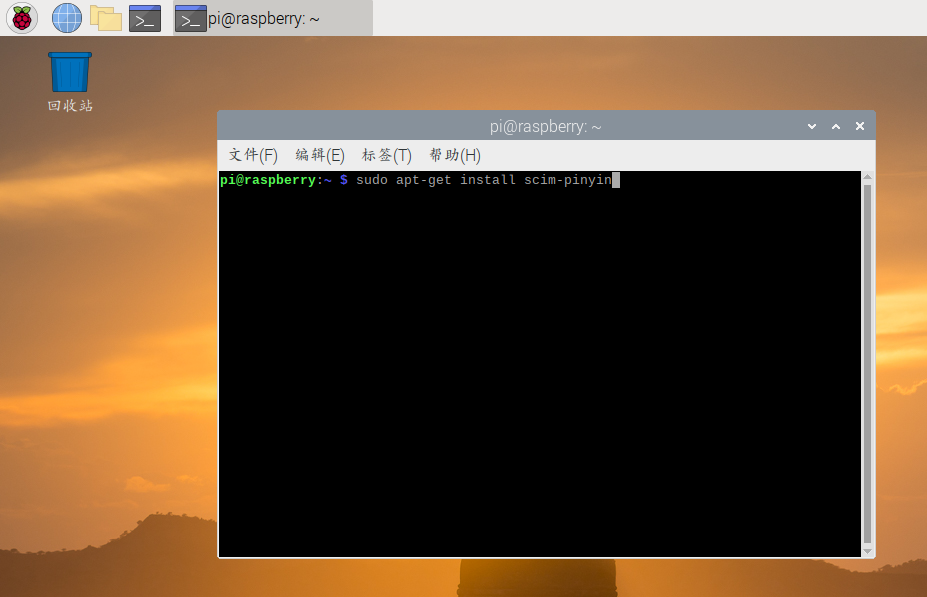Screen dimensions: 927x597
Task: Click the terminal scrollbar up arrow
Action: [x=867, y=176]
